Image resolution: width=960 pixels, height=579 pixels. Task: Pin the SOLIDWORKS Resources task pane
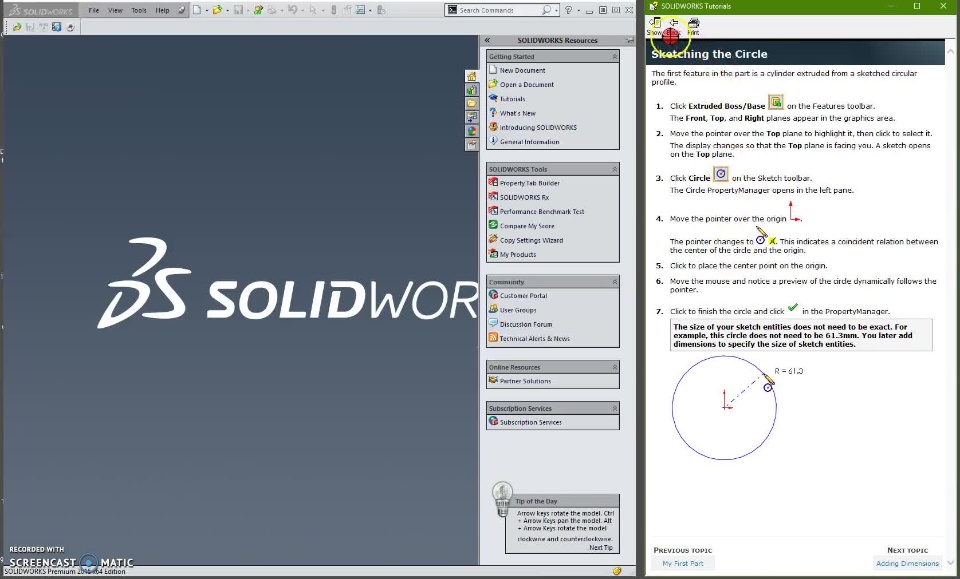(x=629, y=40)
